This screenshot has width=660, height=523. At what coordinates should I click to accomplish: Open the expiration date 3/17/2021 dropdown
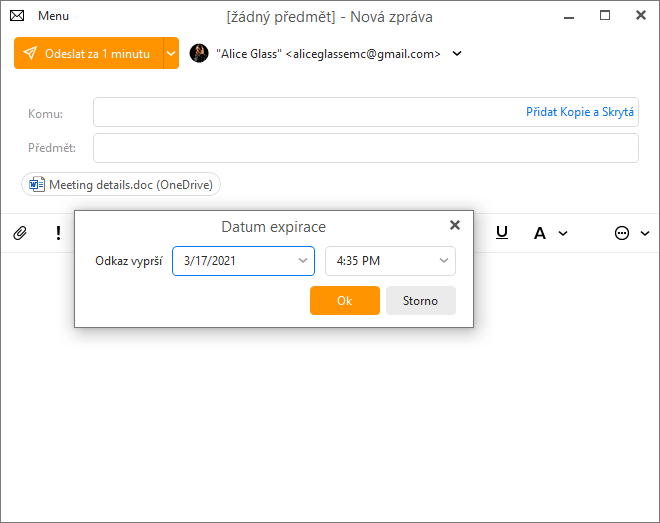click(x=243, y=261)
